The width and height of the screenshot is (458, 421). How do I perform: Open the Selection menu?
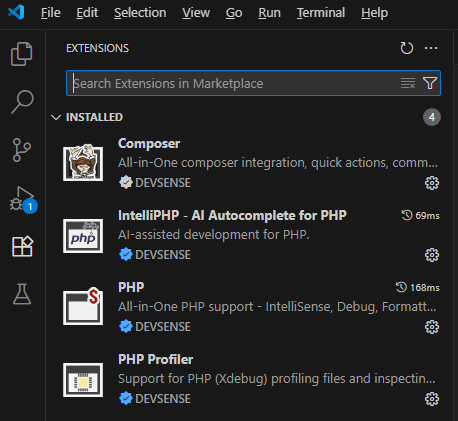click(140, 13)
